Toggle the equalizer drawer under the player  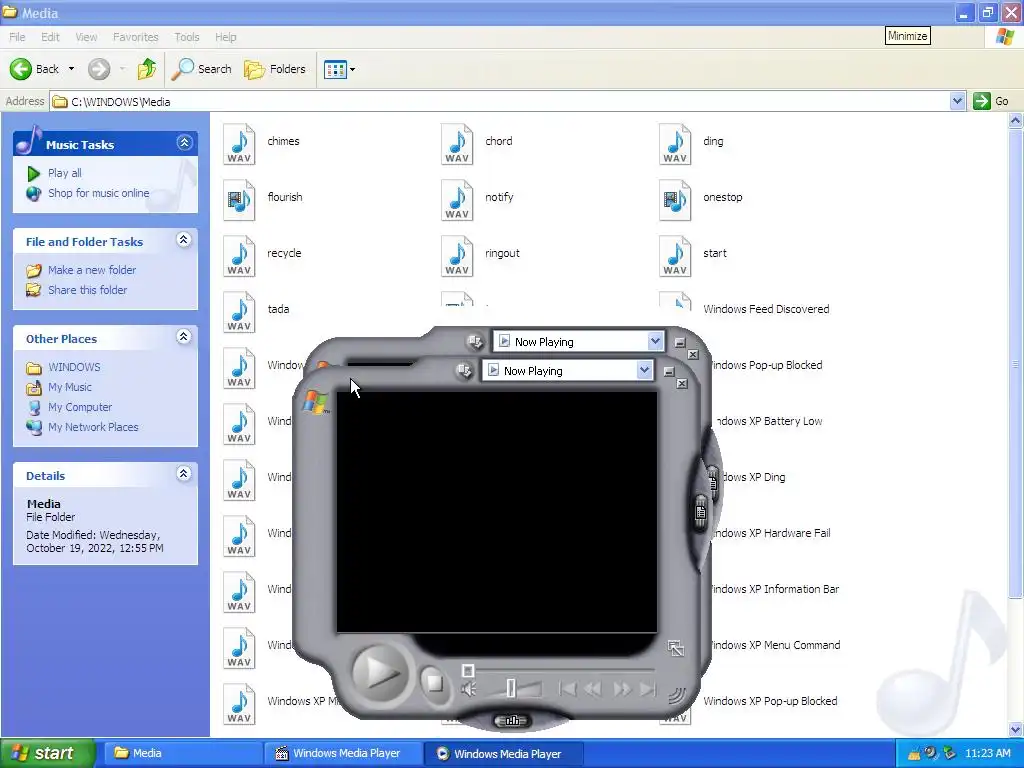(513, 721)
